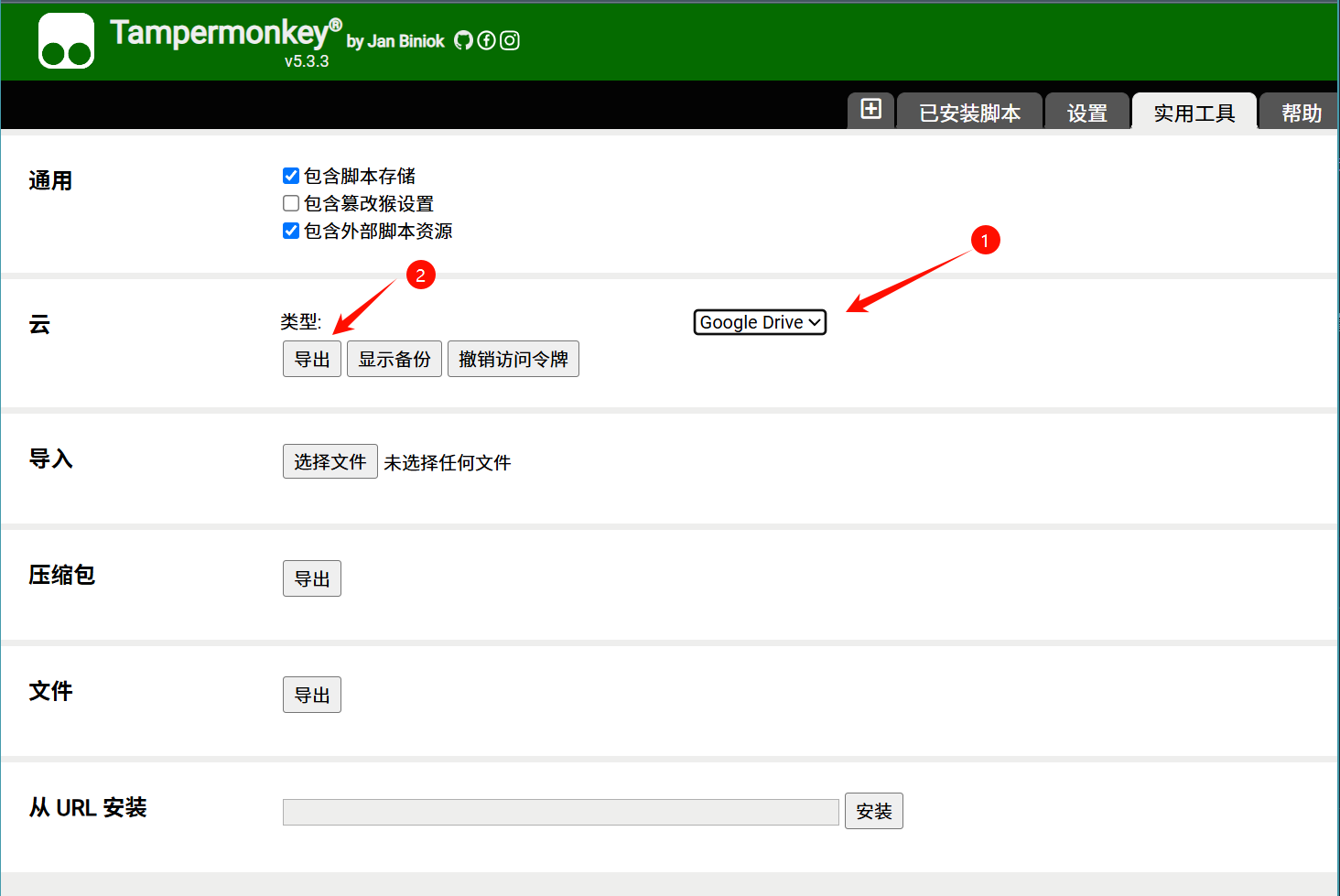Click the 类型: label
1340x896 pixels.
click(301, 321)
